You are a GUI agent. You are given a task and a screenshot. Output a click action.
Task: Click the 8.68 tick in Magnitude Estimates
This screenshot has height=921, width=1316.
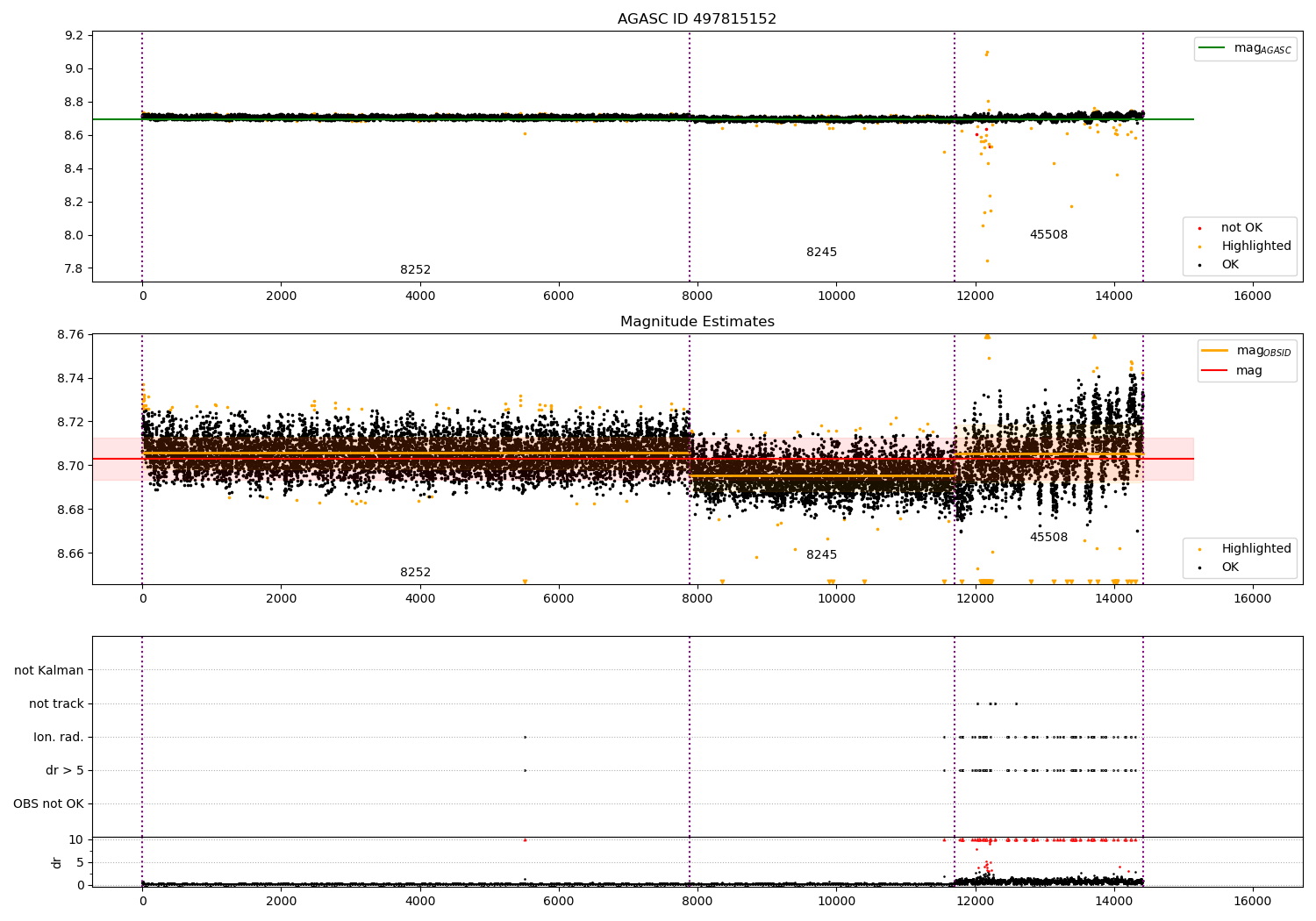[70, 510]
